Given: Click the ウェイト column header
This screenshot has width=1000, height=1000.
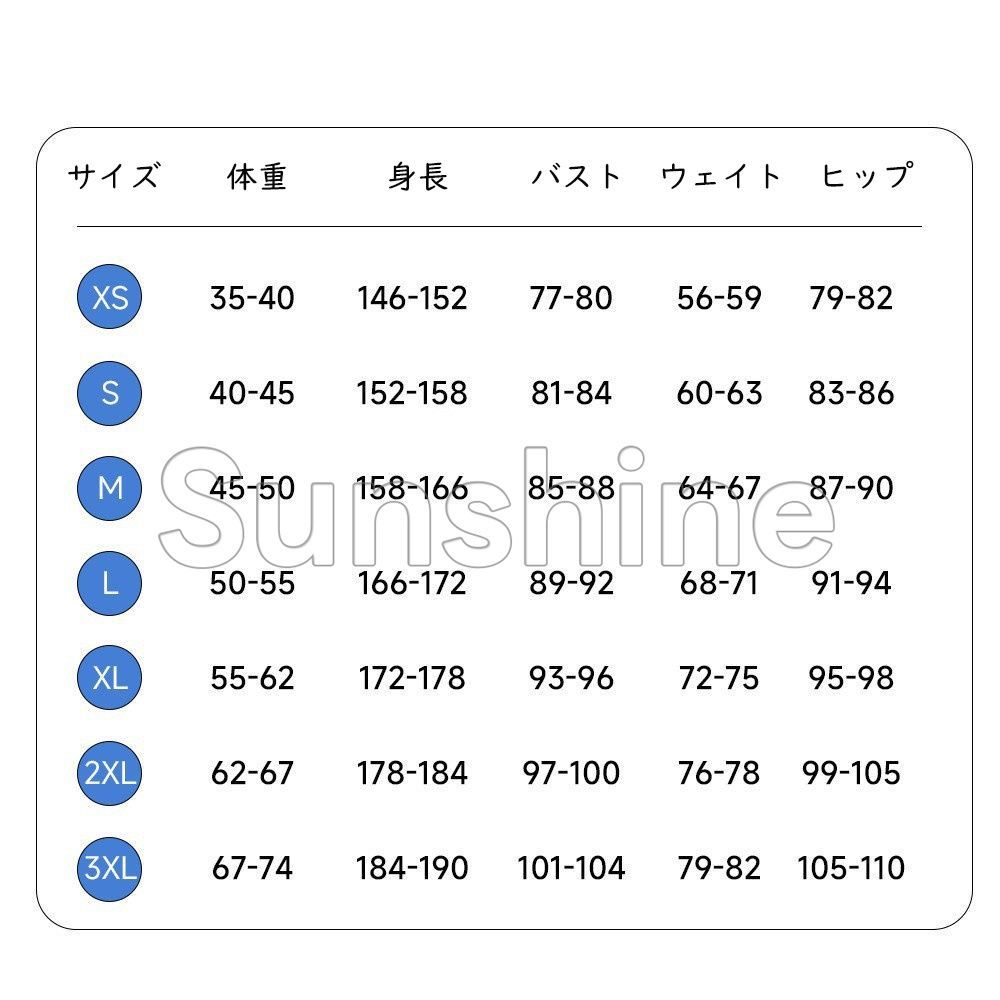Looking at the screenshot, I should (x=721, y=176).
